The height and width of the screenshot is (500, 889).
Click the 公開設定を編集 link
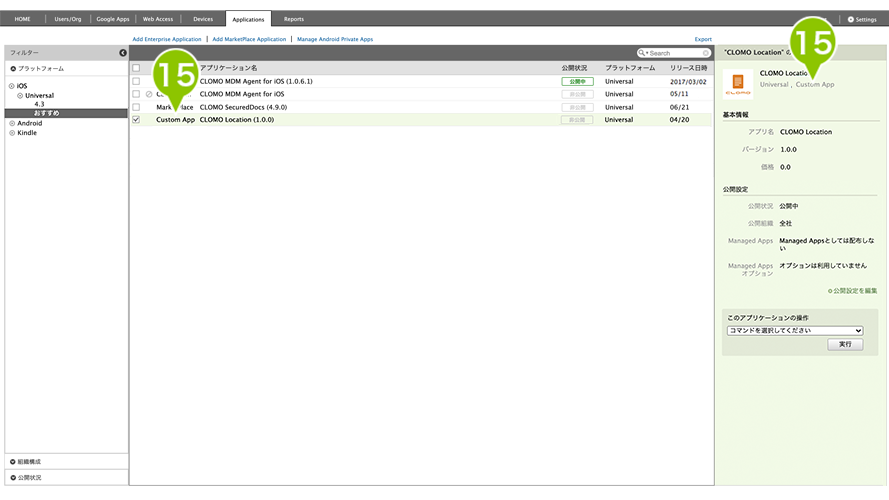point(853,291)
